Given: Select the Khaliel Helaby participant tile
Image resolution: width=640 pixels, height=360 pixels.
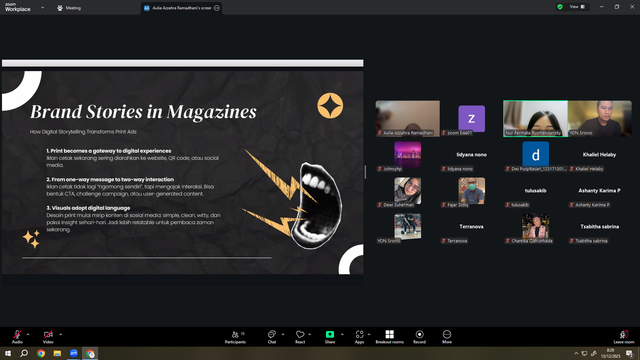Looking at the screenshot, I should [x=599, y=155].
